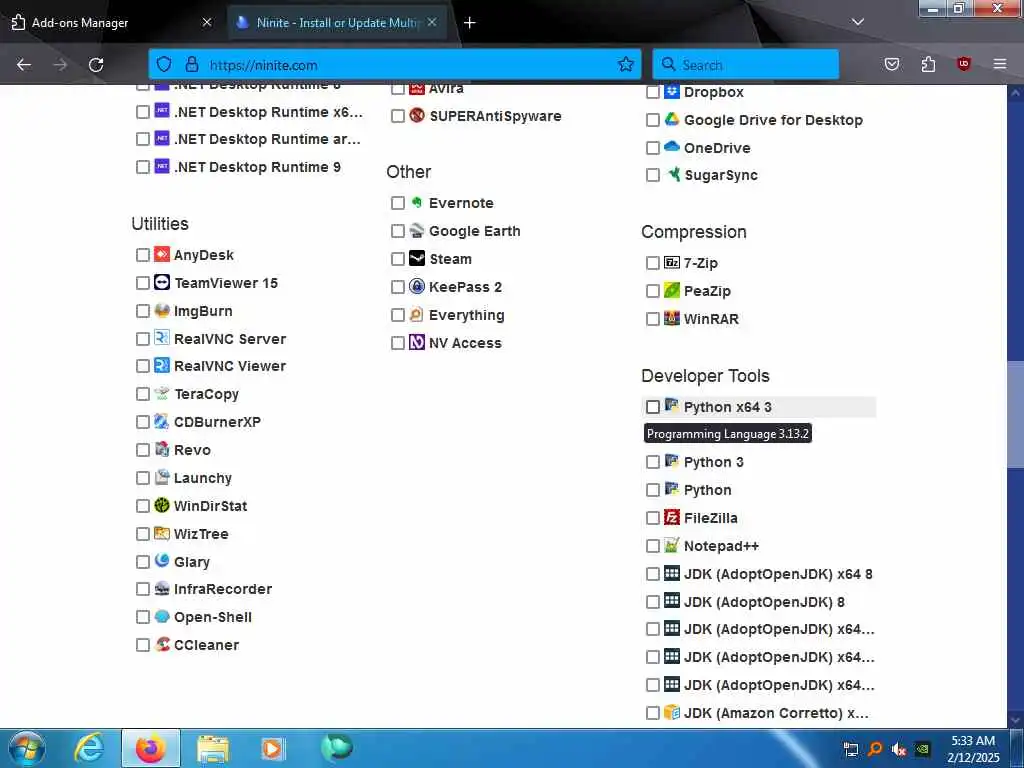
Task: Open a new tab with plus button
Action: tap(470, 23)
